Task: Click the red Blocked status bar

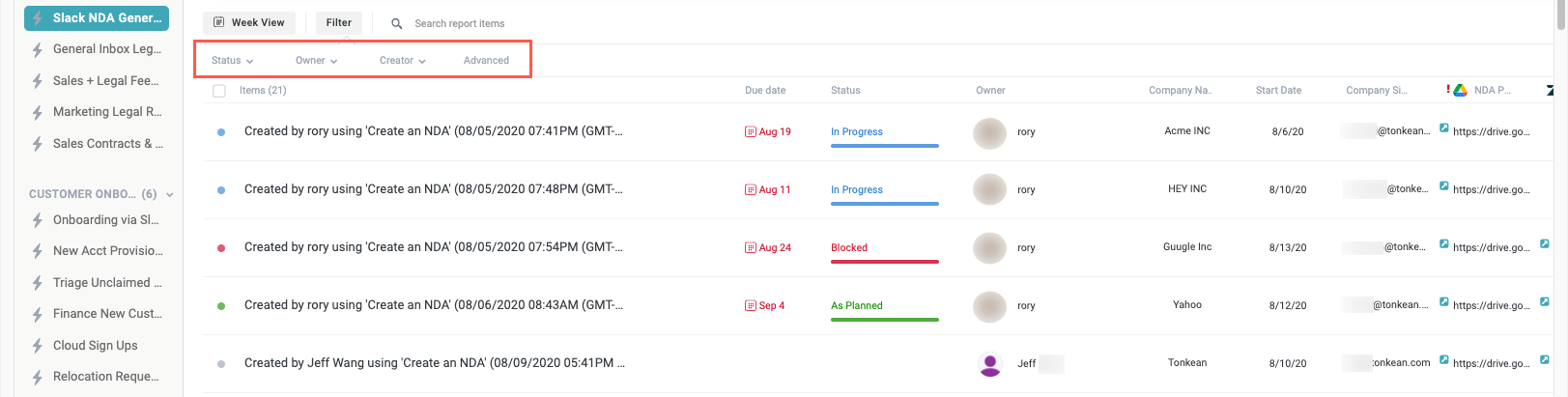Action: 884,261
